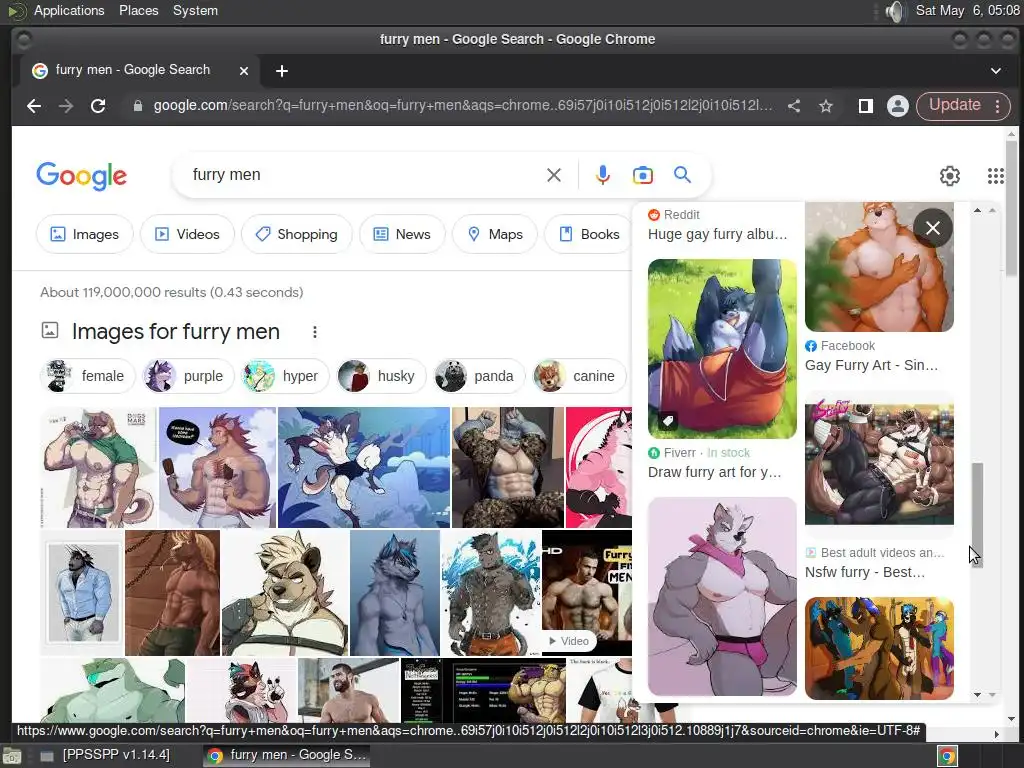
Task: Select the 'canine' image chip
Action: [x=578, y=376]
